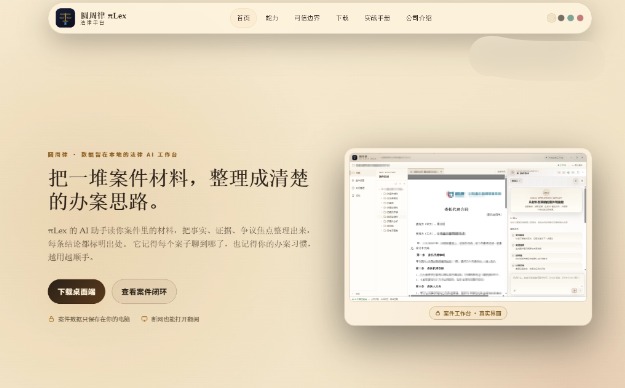625x388 pixels.
Task: Click the πLex scales logo icon
Action: tap(65, 18)
